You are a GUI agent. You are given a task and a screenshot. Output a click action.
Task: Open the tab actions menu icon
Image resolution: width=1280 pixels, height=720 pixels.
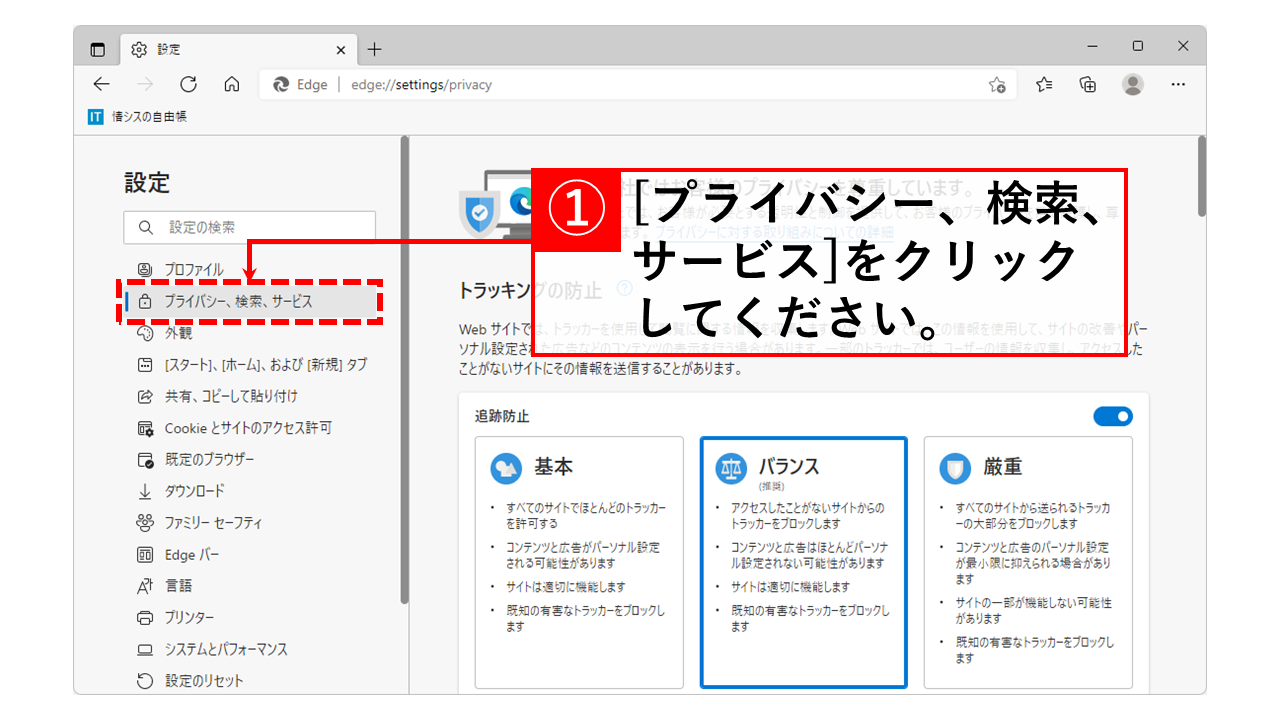97,48
